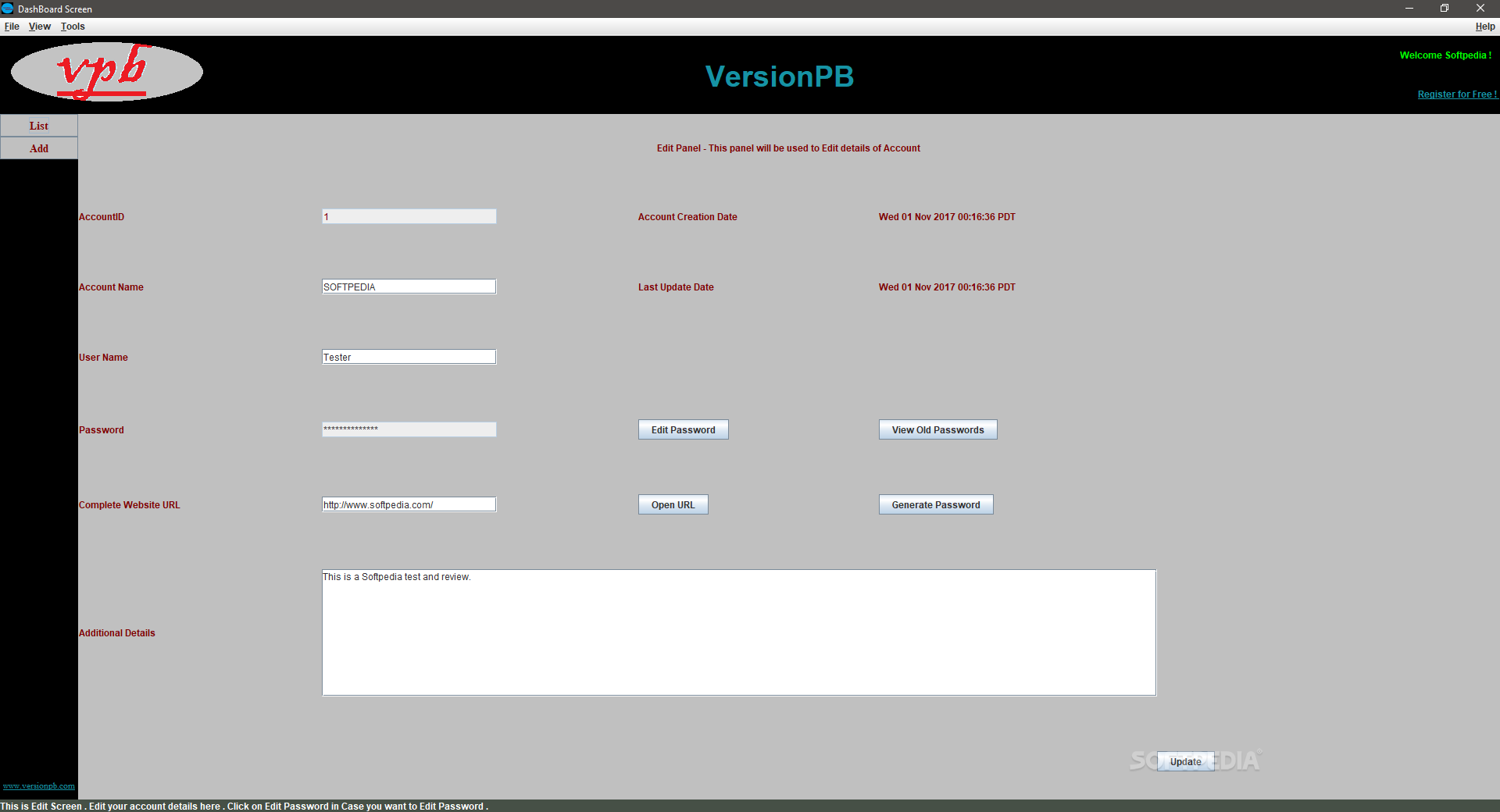Click the Complete Website URL label
Screen dimensions: 1500x812
coord(130,505)
